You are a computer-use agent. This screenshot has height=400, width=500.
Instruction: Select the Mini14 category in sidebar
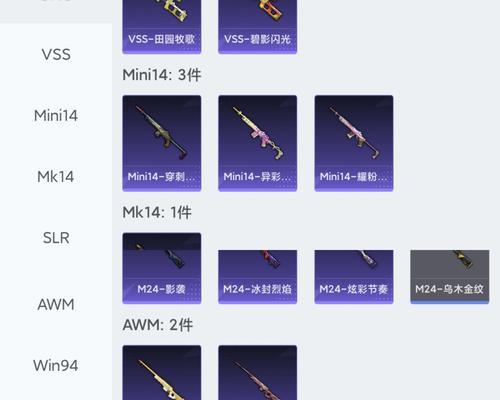(x=56, y=116)
